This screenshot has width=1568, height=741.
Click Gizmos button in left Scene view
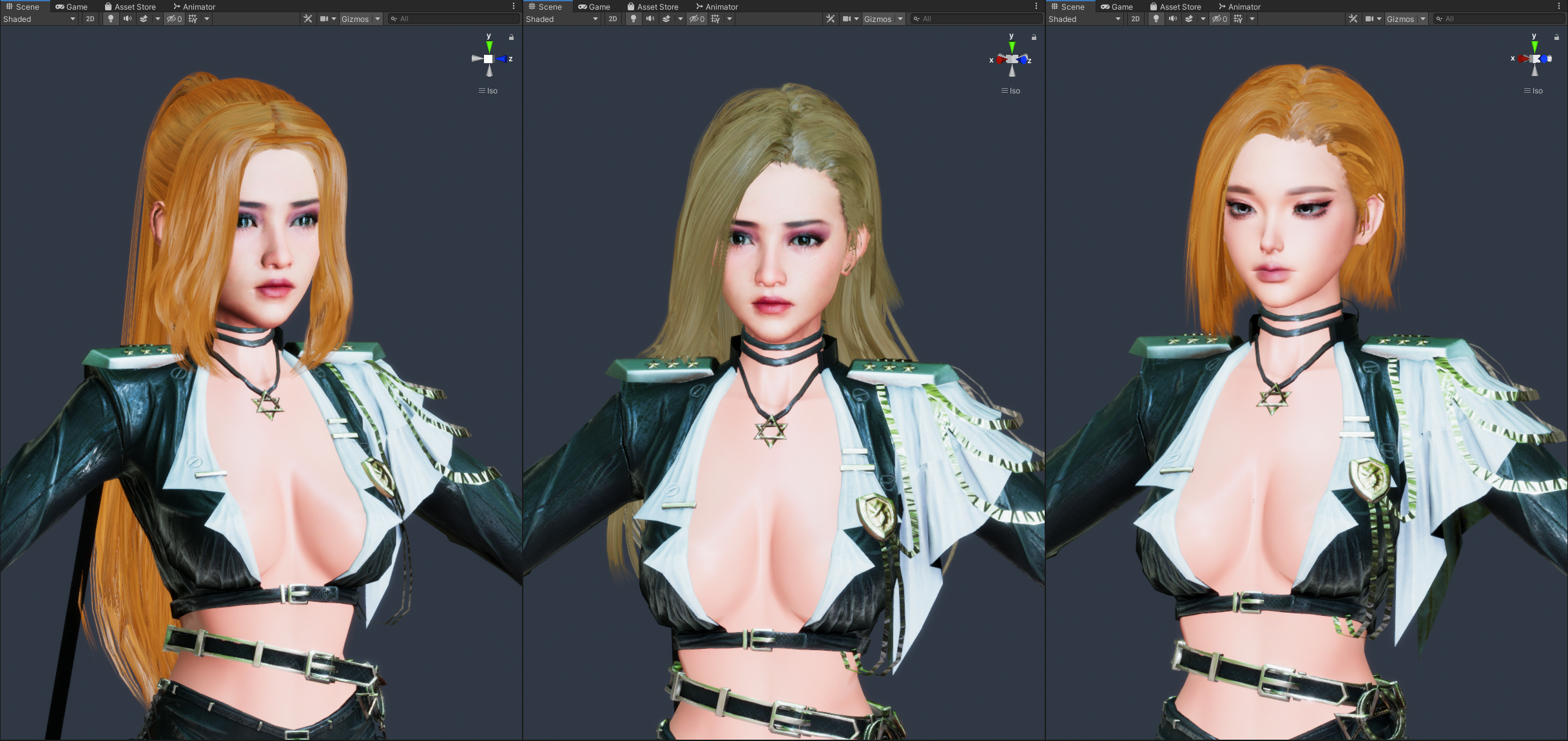[x=354, y=19]
